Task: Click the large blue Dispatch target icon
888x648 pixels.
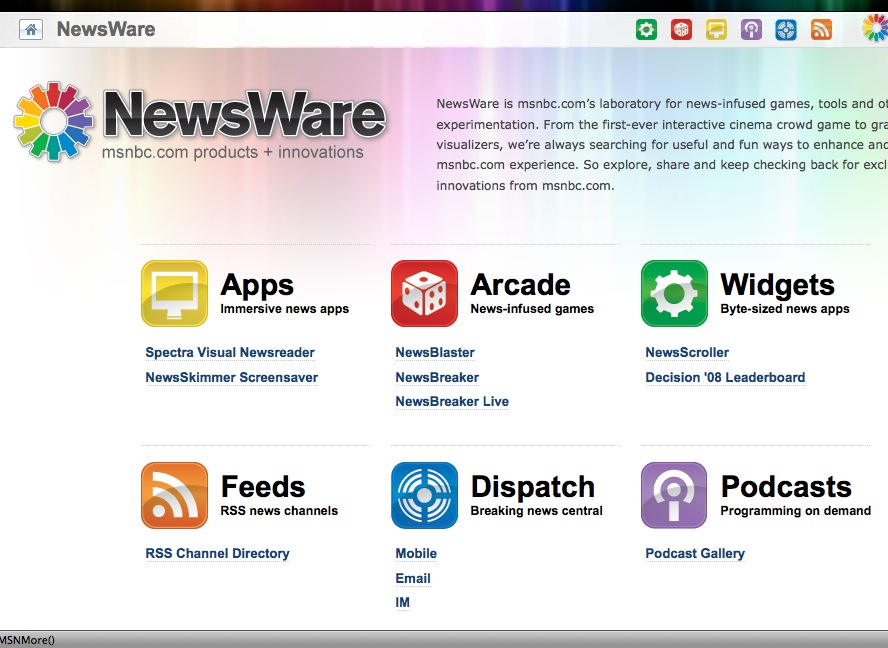Action: tap(424, 495)
